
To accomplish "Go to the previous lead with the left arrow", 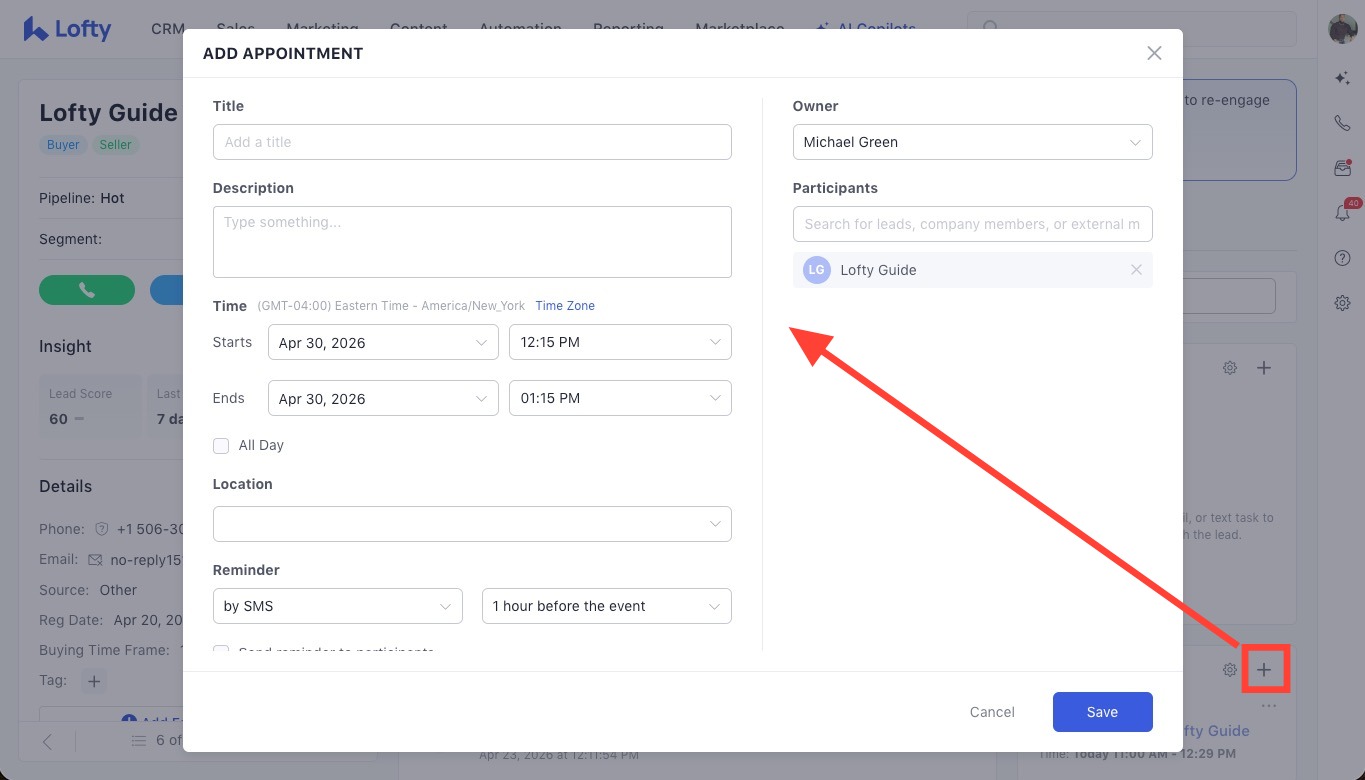I will (47, 741).
